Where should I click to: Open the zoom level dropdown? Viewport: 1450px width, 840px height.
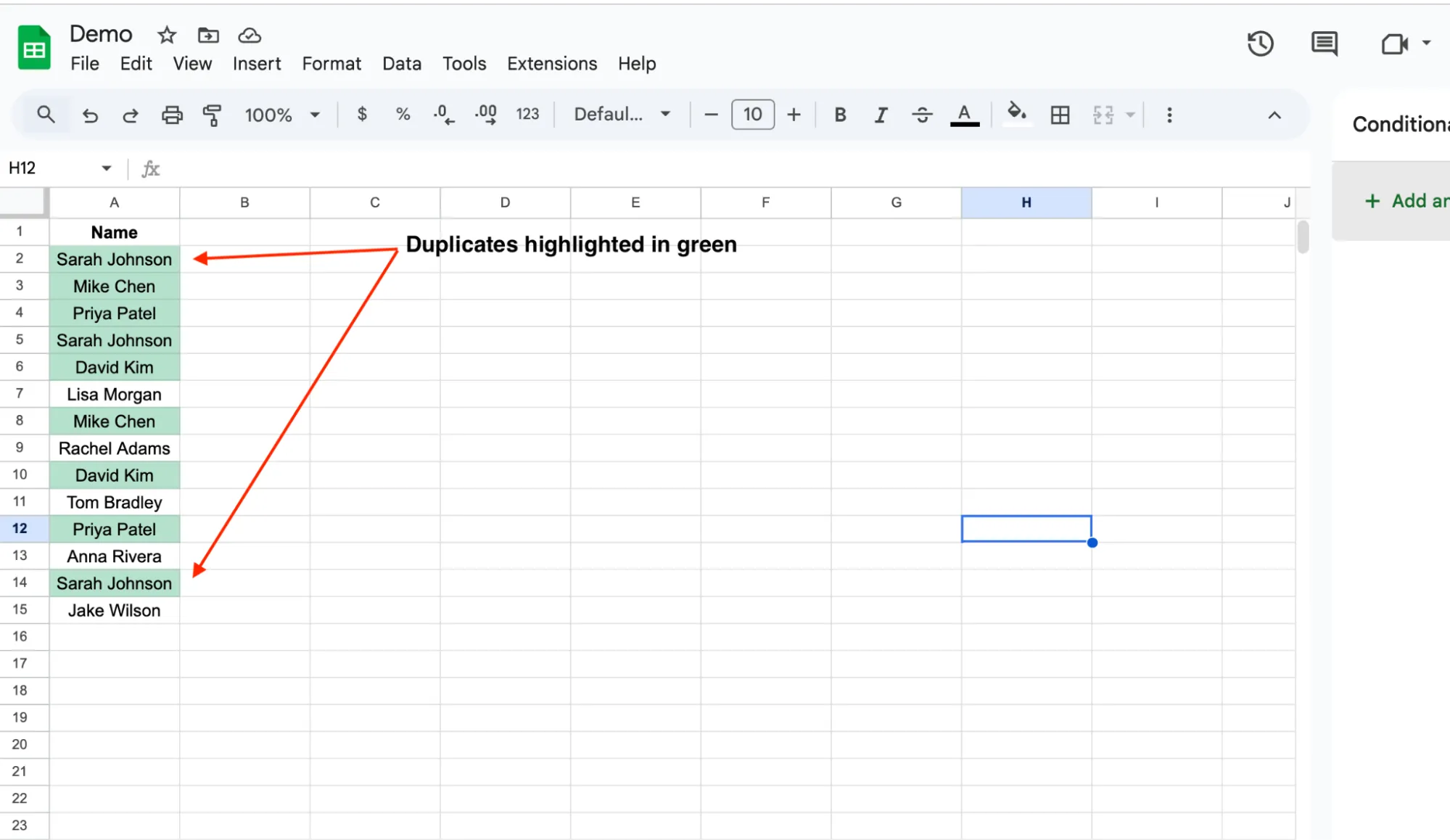(282, 114)
